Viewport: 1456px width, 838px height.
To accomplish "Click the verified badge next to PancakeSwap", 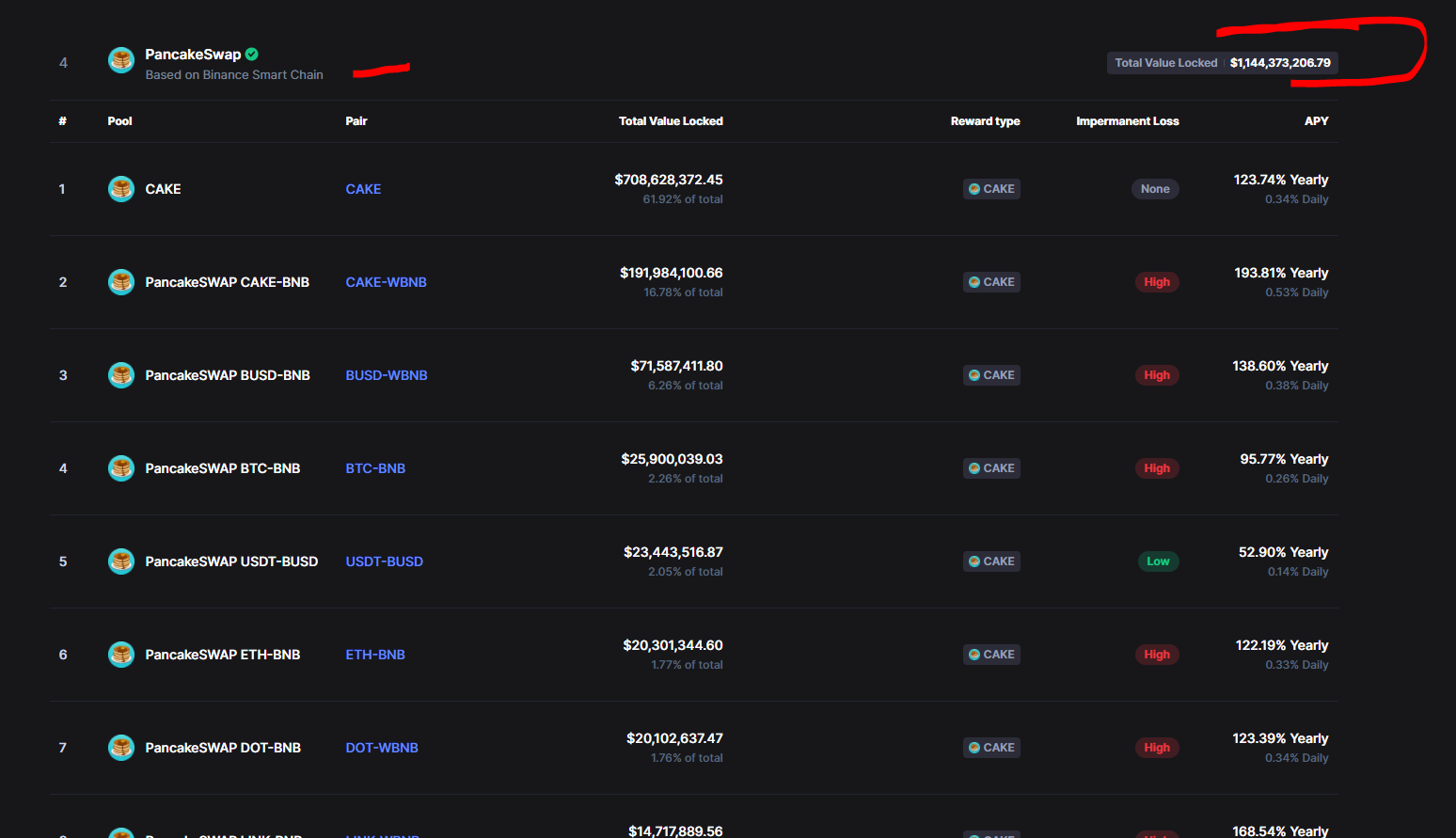I will click(252, 55).
